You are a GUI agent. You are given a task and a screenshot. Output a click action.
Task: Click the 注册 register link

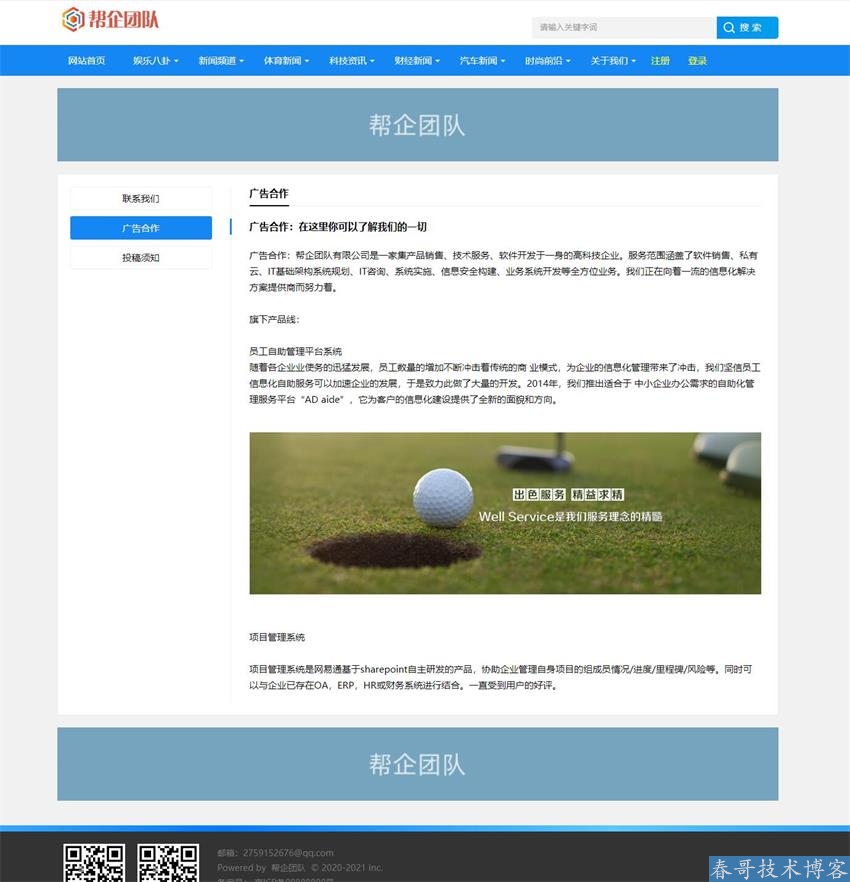point(660,61)
